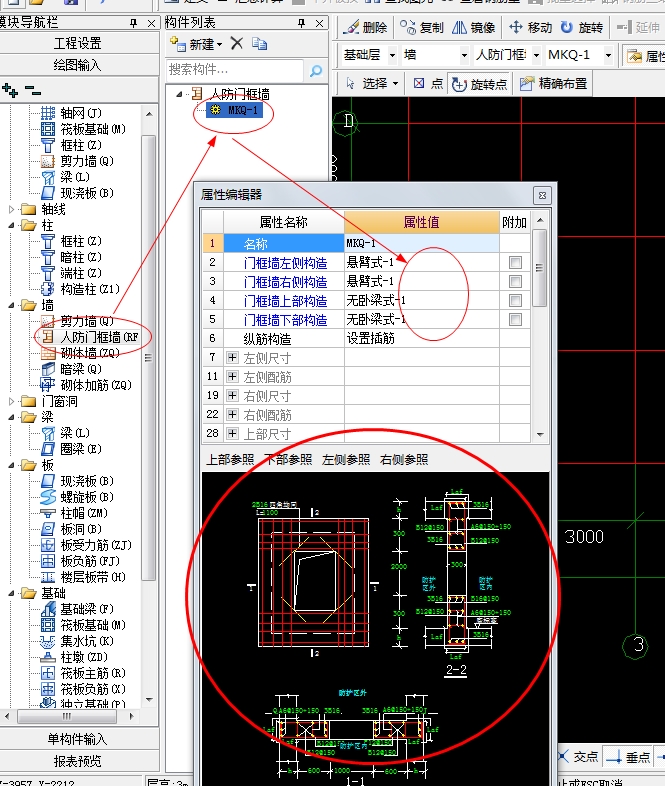Click collapse-all minus icon in navigation bar

[33, 91]
